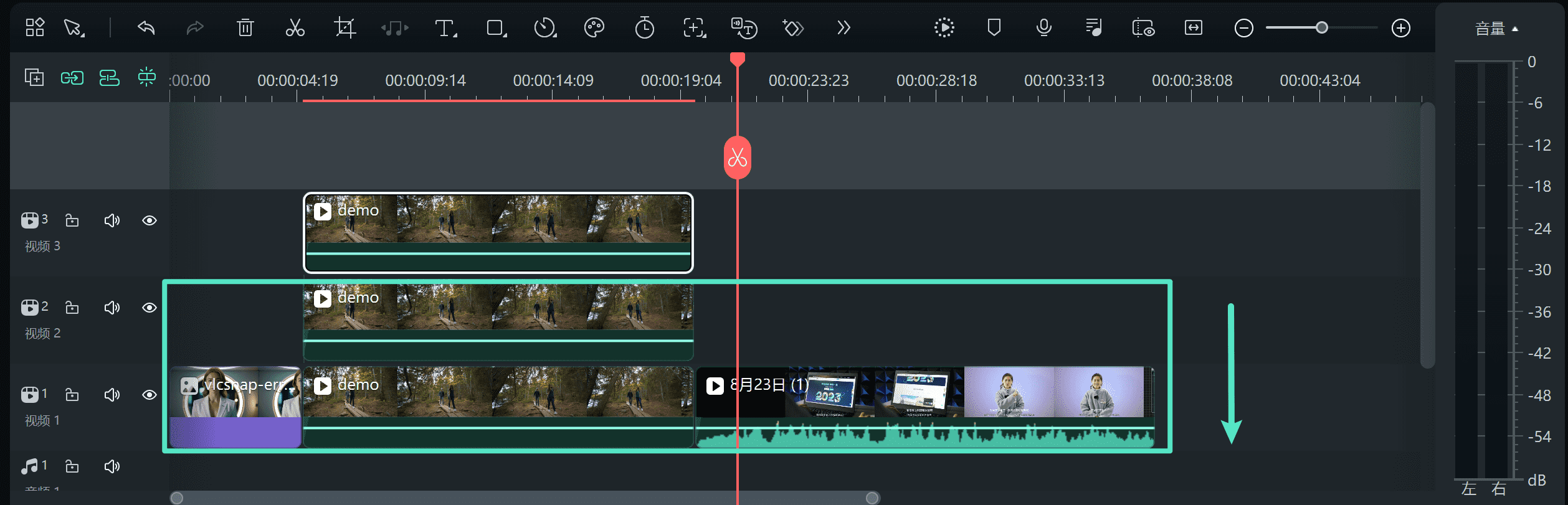Select the crop tool icon

(344, 28)
